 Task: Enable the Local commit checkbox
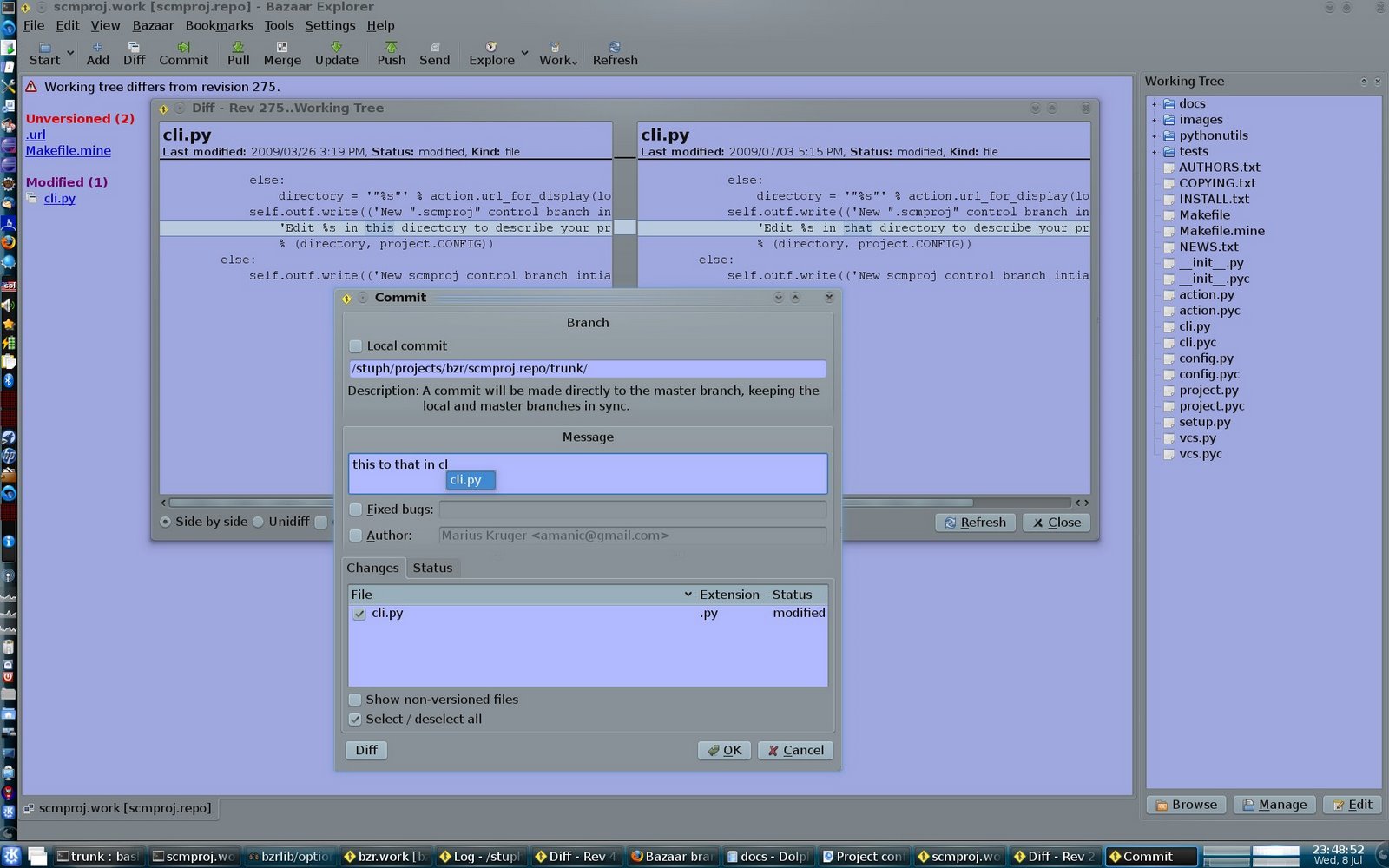point(355,345)
